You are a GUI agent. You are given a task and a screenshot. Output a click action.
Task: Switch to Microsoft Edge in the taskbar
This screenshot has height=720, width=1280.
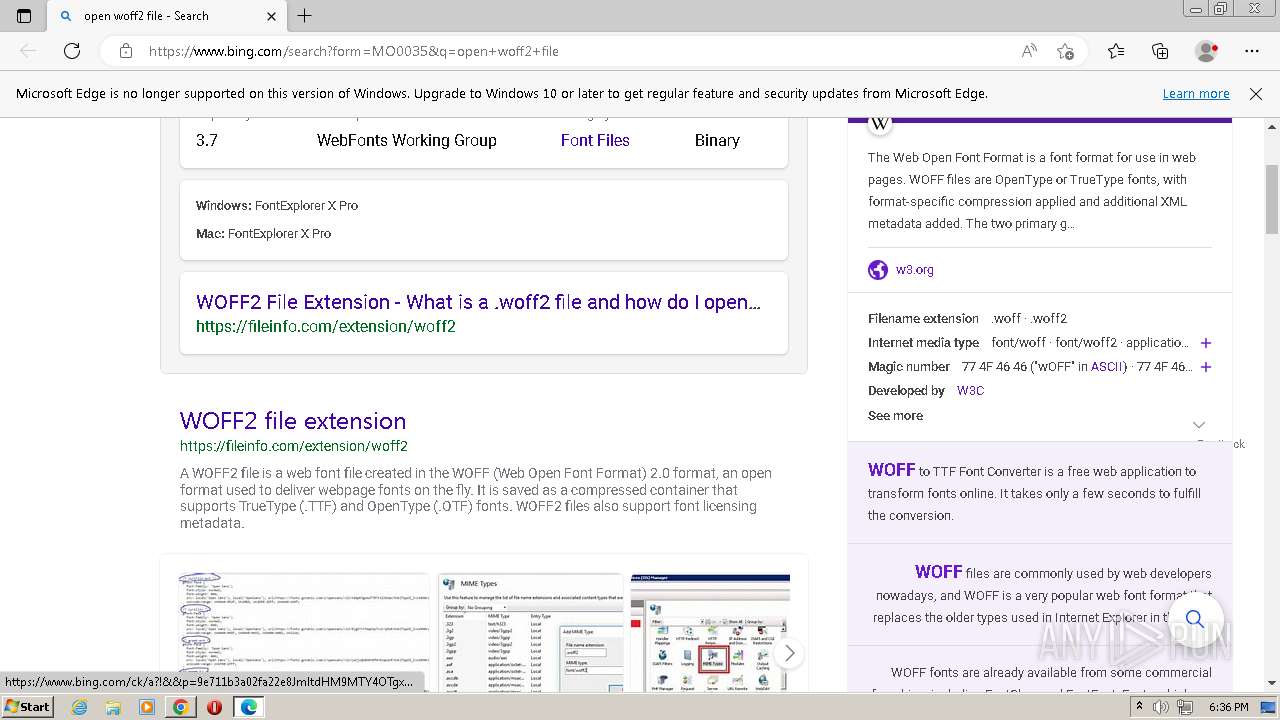coord(248,707)
